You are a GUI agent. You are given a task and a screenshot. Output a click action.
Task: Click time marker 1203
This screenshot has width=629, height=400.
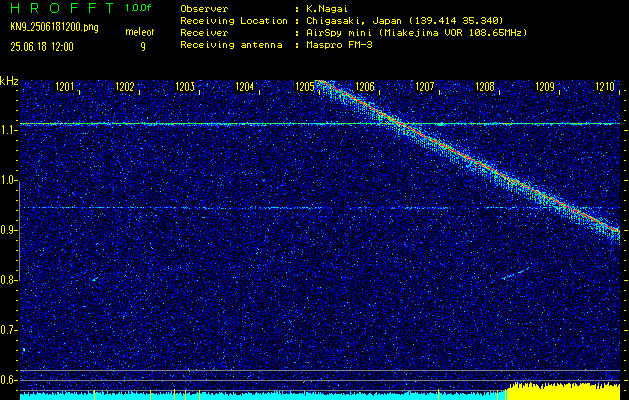[x=185, y=87]
